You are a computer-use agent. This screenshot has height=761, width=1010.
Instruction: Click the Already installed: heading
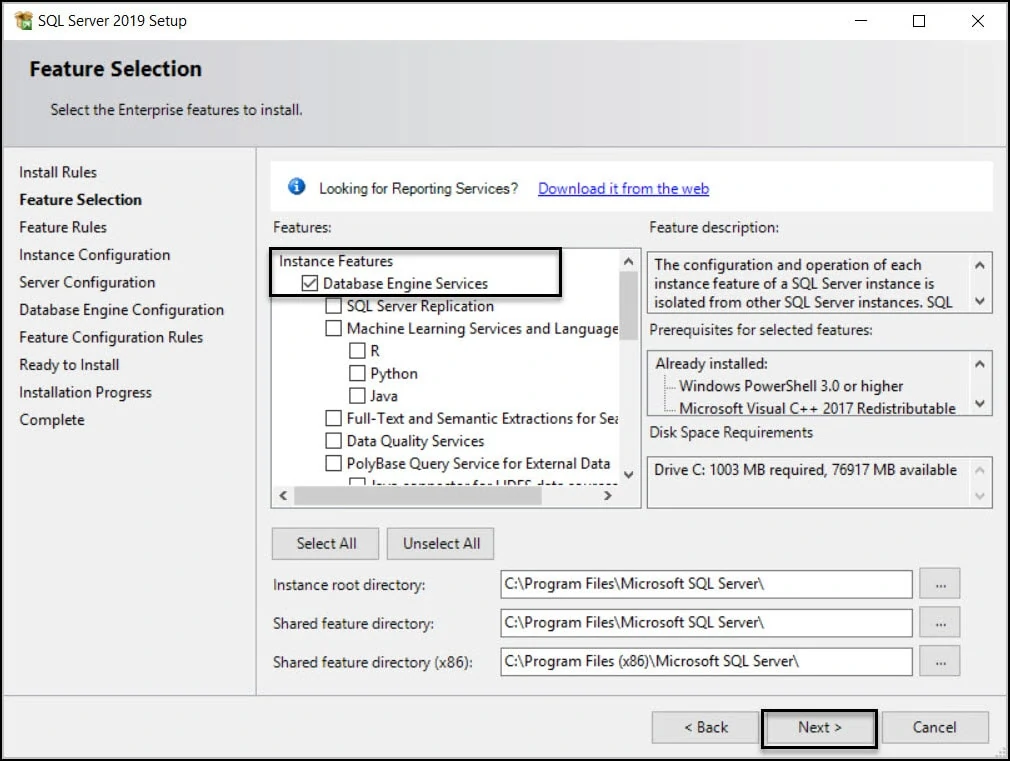coord(711,363)
